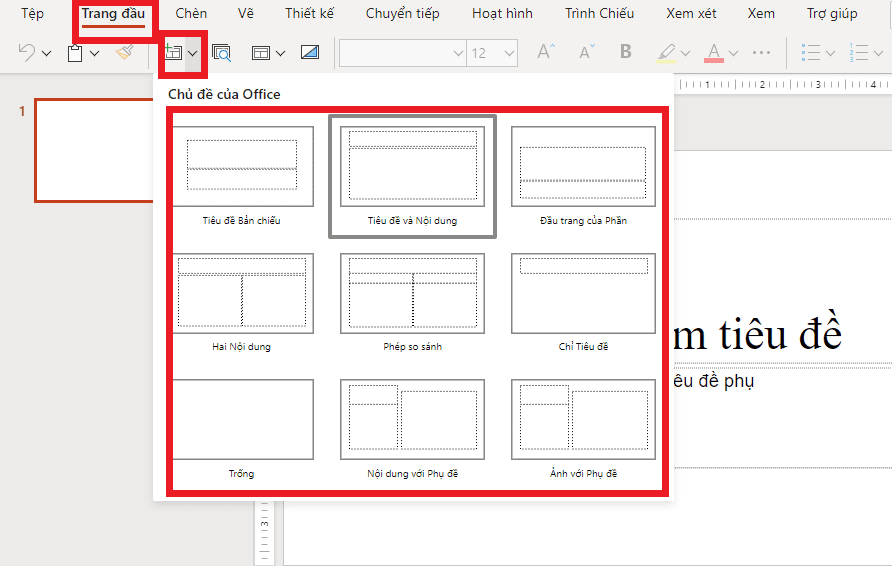Expand numbered list styles arrow
This screenshot has width=892, height=566.
[878, 53]
